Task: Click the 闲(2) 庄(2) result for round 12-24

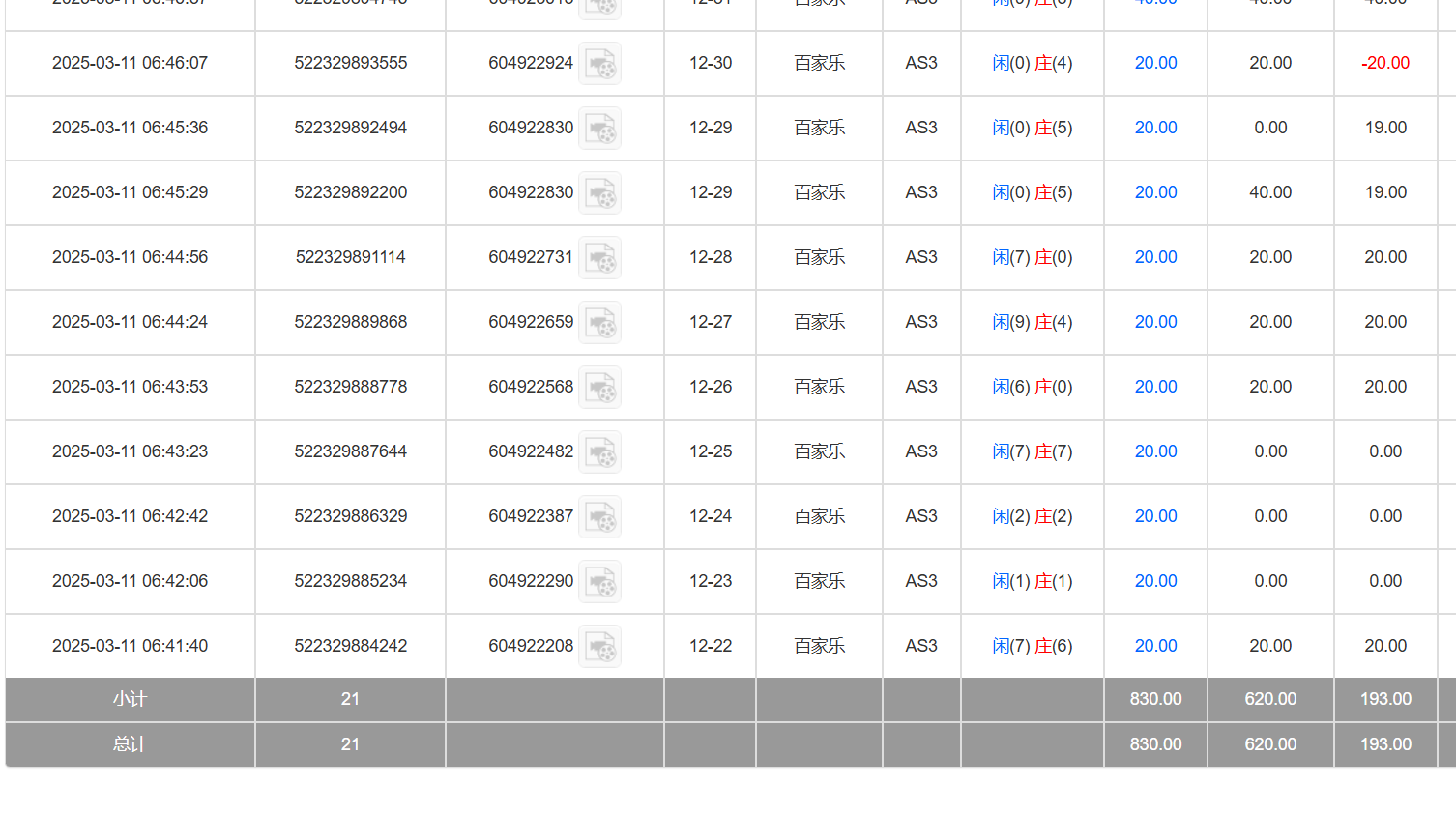Action: pos(1032,516)
